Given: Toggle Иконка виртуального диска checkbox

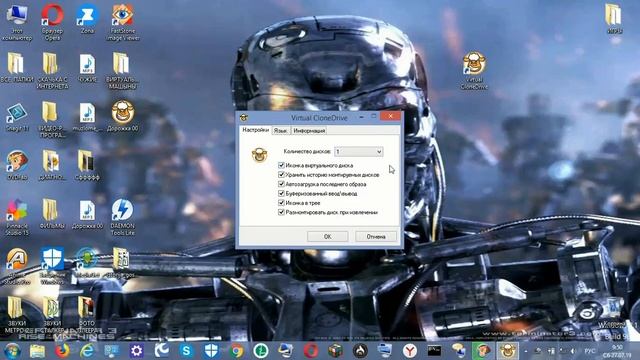Looking at the screenshot, I should tap(281, 165).
